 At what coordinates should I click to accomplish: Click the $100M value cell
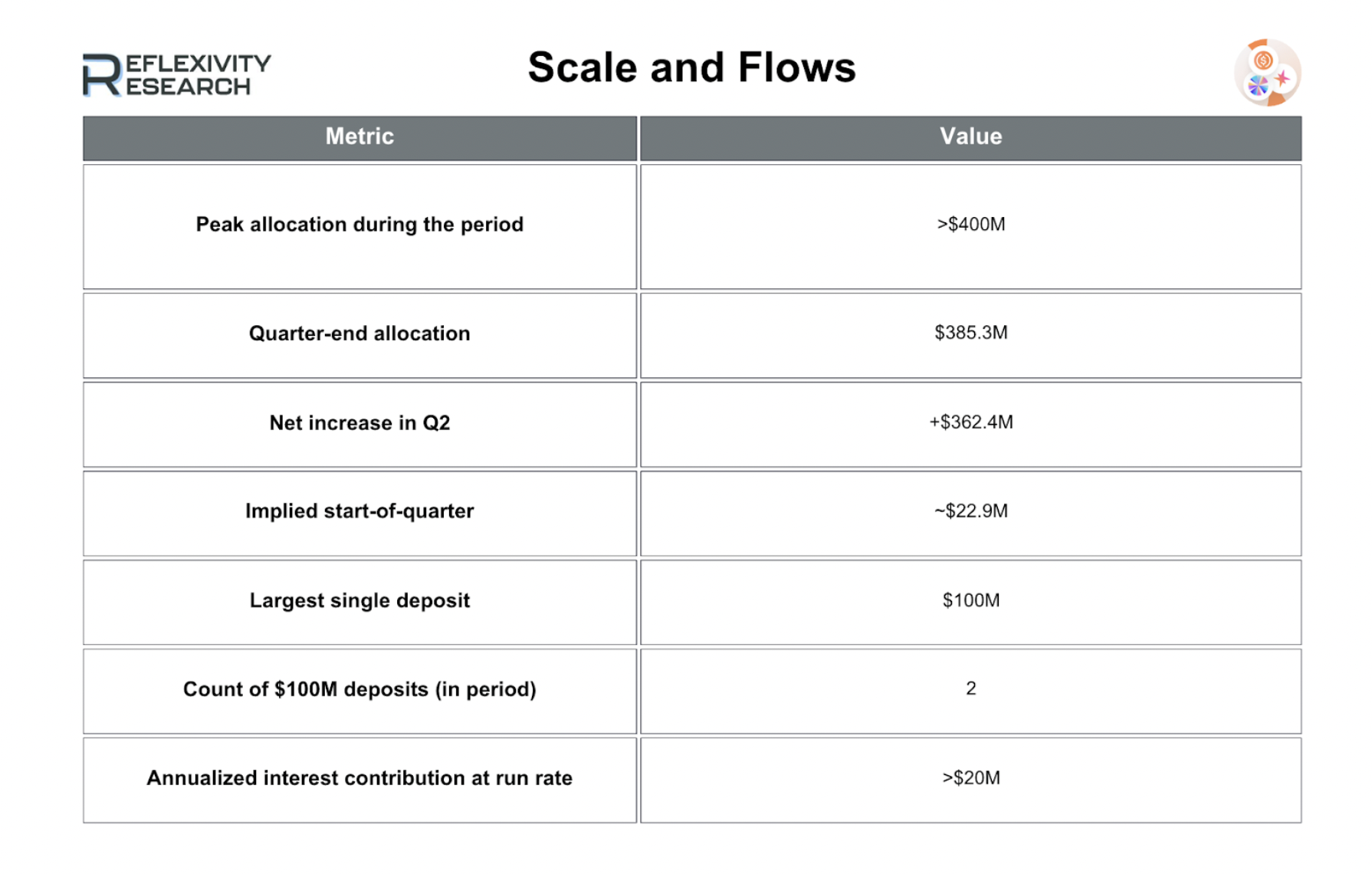(970, 600)
